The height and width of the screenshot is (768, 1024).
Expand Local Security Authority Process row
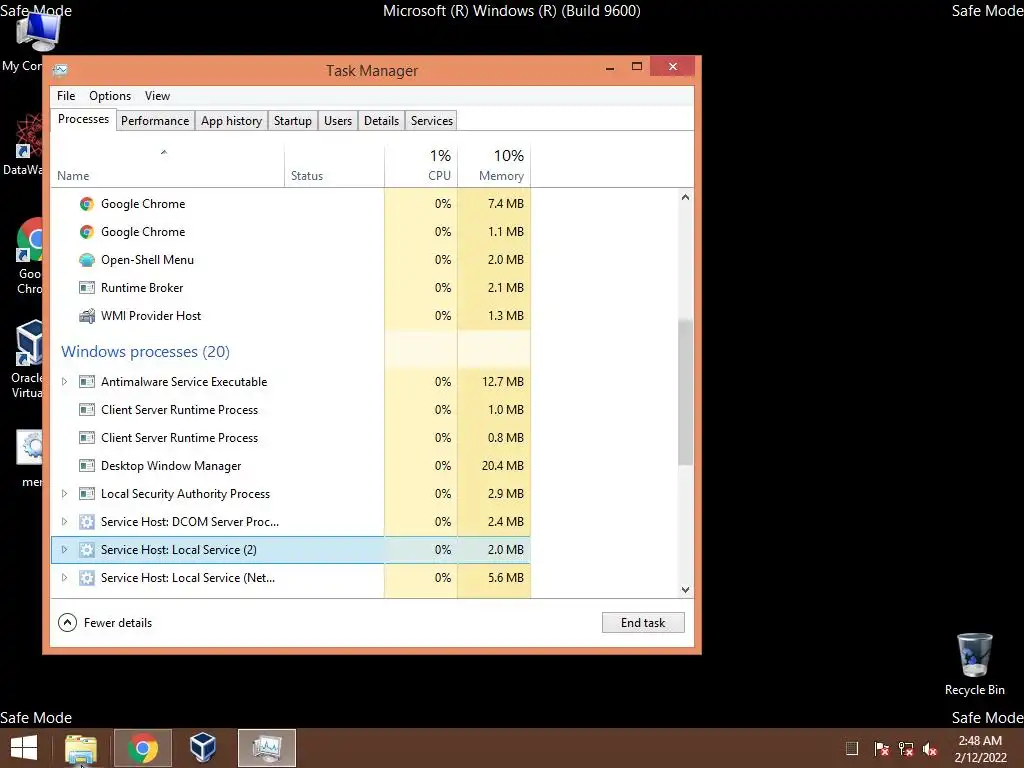pyautogui.click(x=64, y=494)
